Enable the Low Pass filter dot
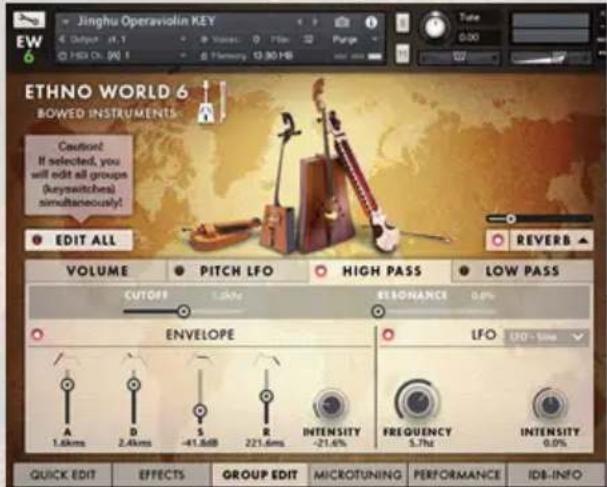The image size is (607, 487). [464, 271]
